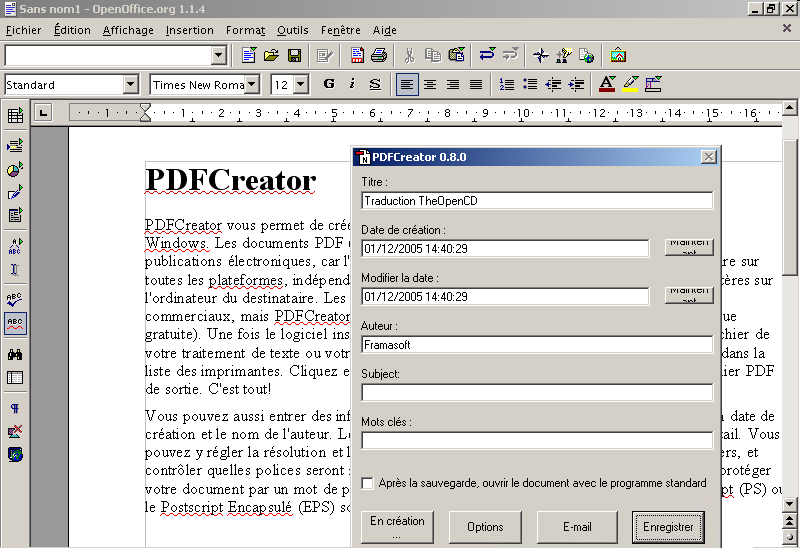Click the Titre input field
This screenshot has width=800, height=548.
[x=537, y=201]
